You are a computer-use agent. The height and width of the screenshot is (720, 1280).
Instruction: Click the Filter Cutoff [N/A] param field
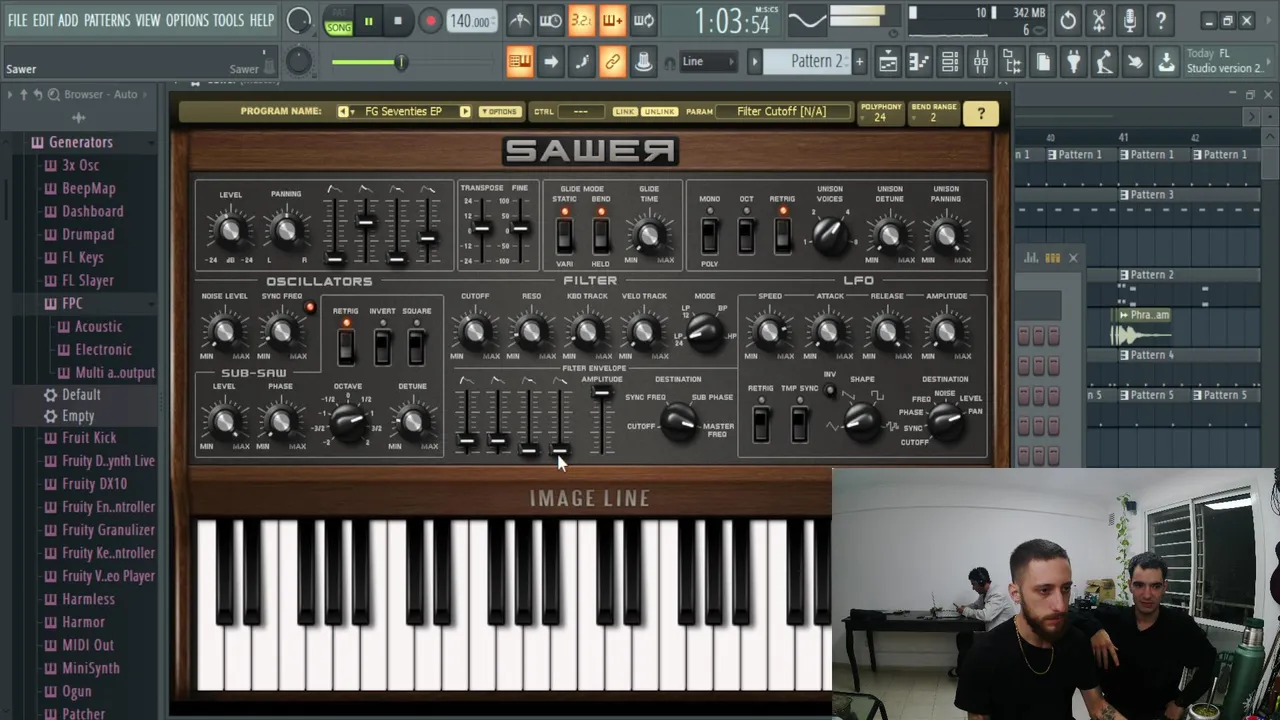point(782,111)
